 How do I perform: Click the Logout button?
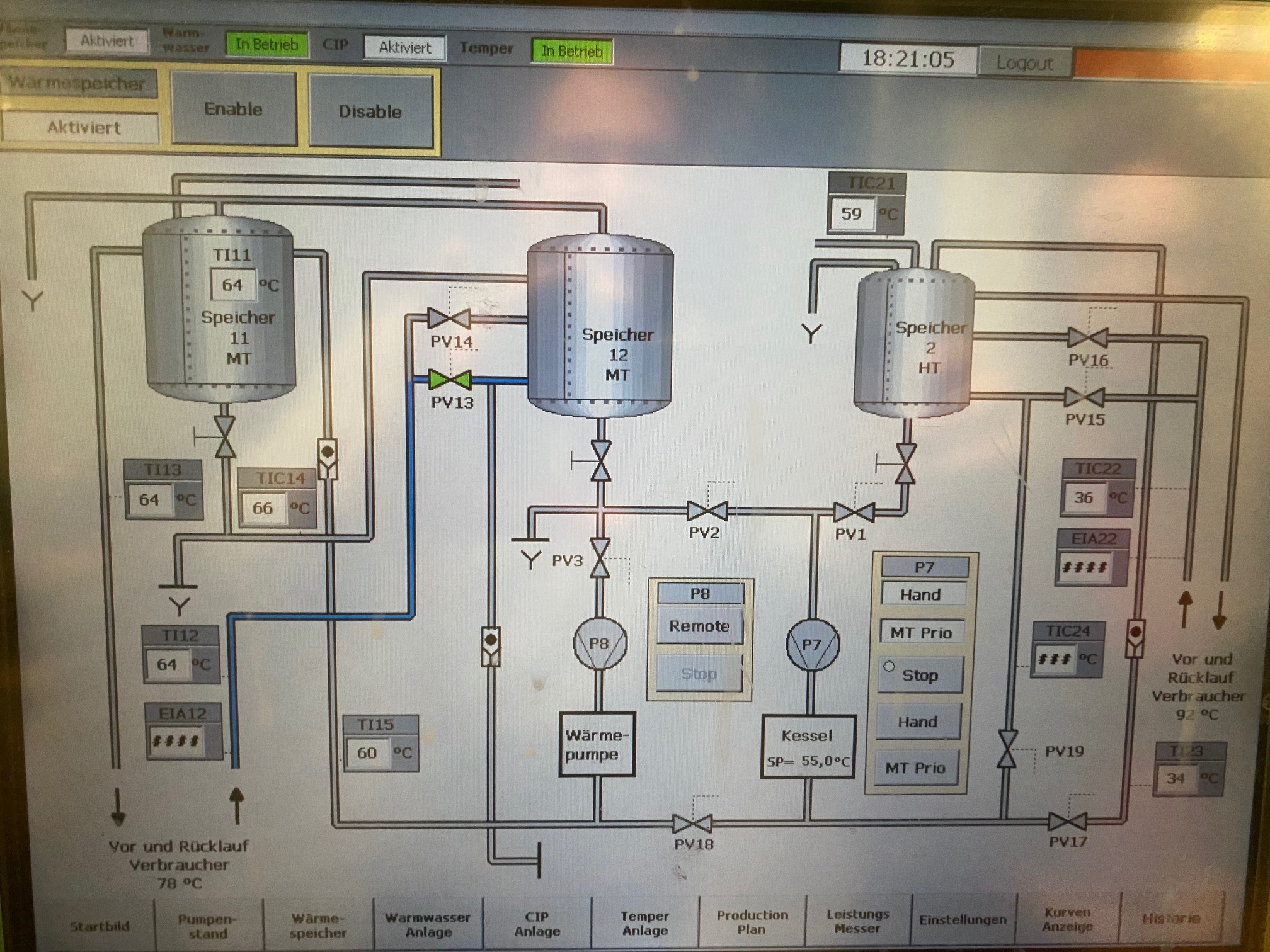pos(1024,62)
